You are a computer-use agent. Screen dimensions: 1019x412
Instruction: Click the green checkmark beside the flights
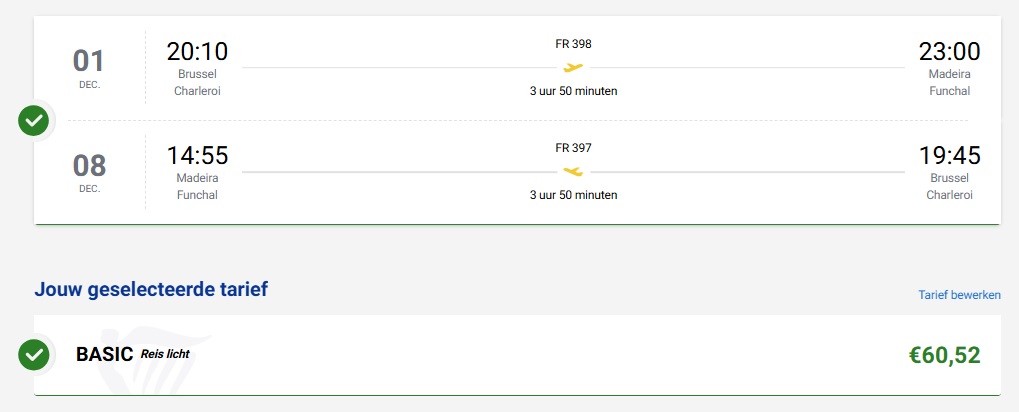pyautogui.click(x=34, y=121)
